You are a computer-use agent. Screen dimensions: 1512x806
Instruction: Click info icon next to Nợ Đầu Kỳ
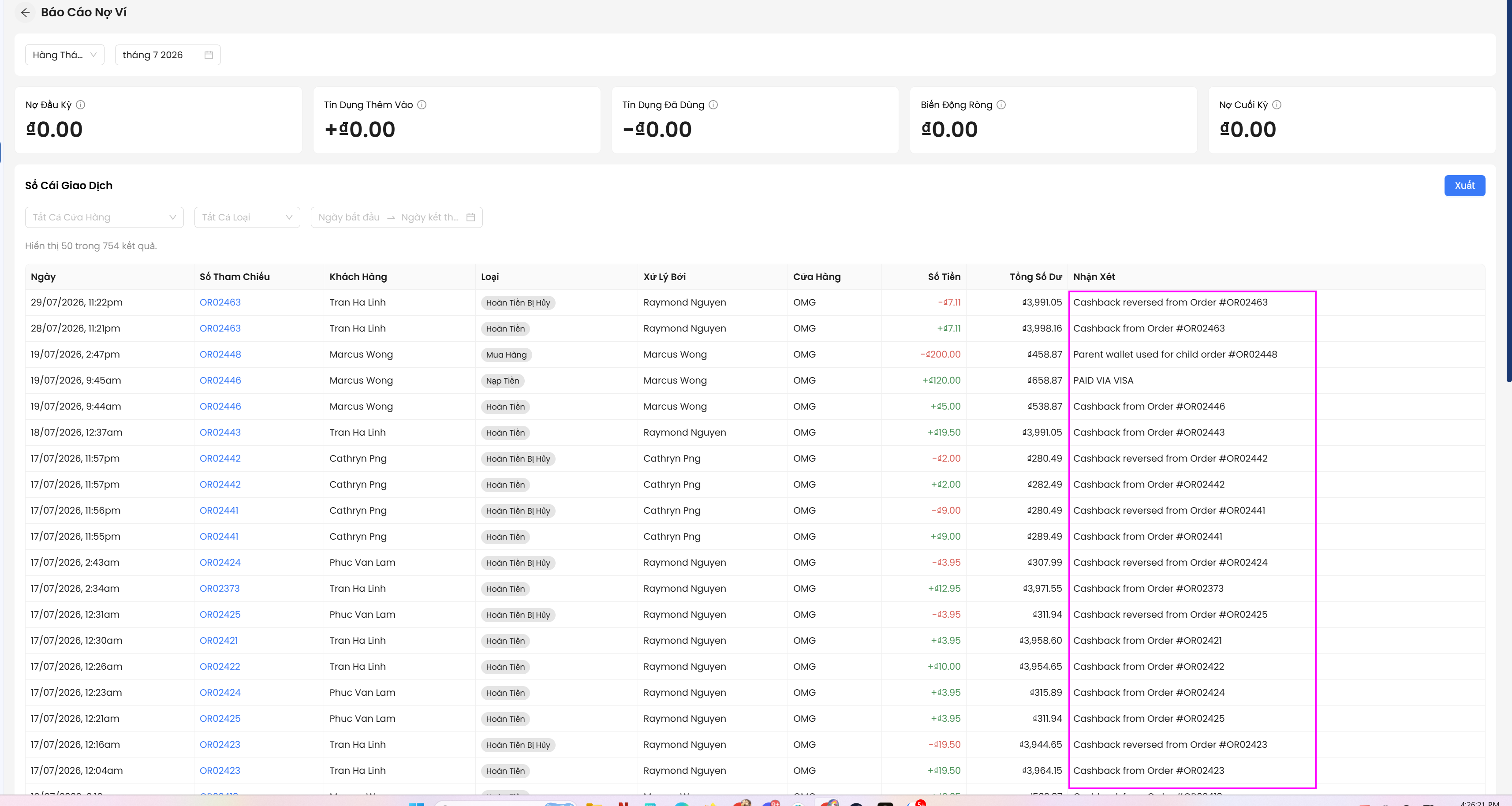80,104
